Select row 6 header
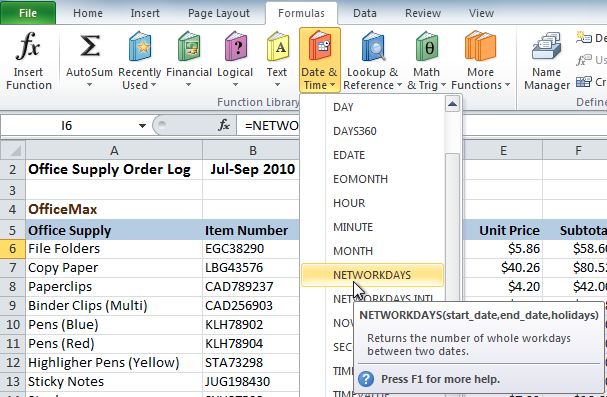Image resolution: width=607 pixels, height=397 pixels. click(x=13, y=248)
